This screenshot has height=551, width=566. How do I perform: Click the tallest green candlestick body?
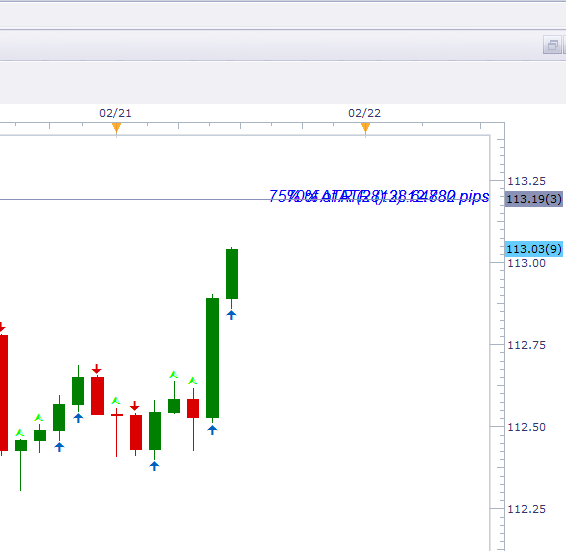click(x=213, y=358)
